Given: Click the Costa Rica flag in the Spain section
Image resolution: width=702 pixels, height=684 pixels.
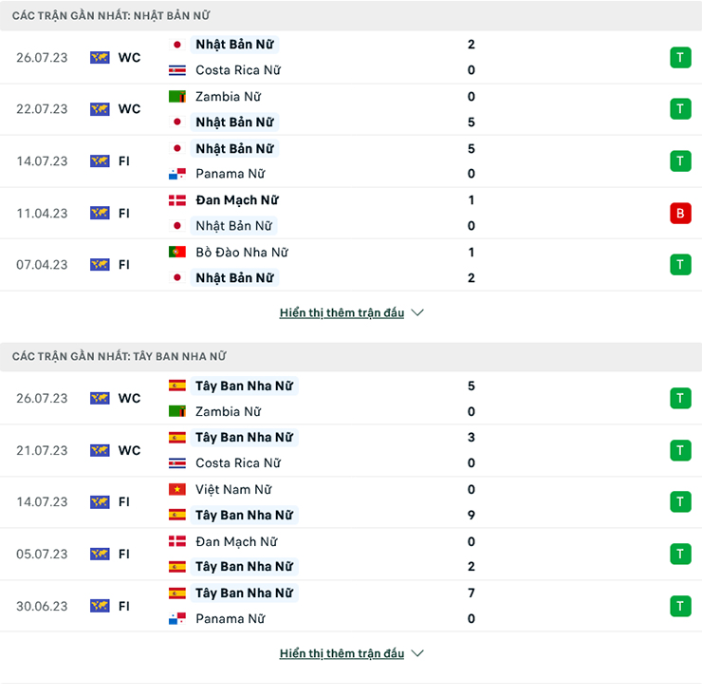Looking at the screenshot, I should [x=177, y=463].
